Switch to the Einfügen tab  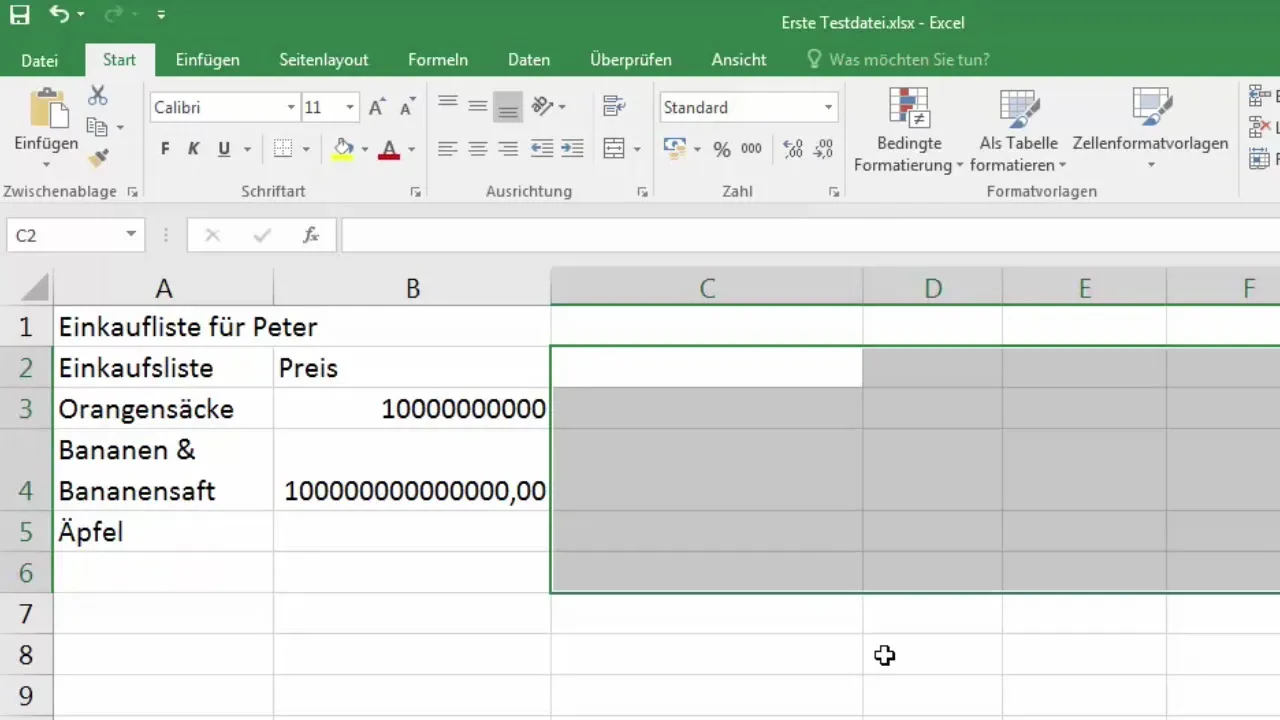click(207, 60)
